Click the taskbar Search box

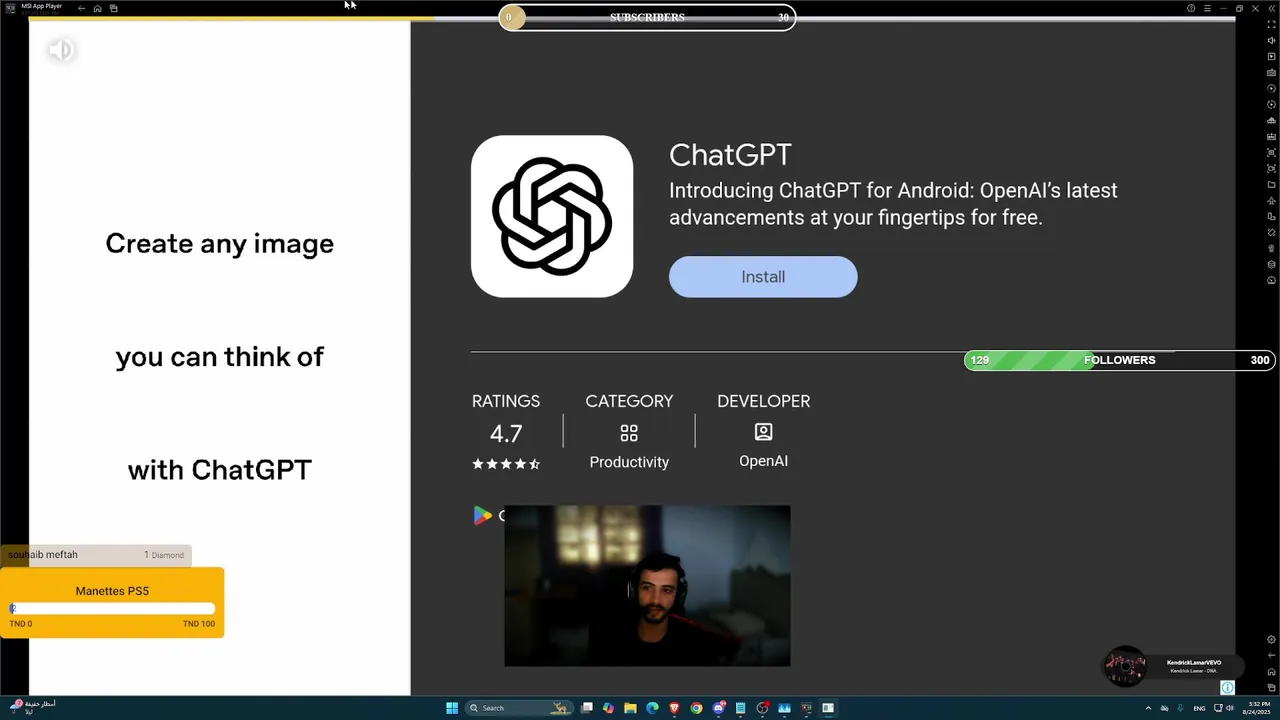519,708
